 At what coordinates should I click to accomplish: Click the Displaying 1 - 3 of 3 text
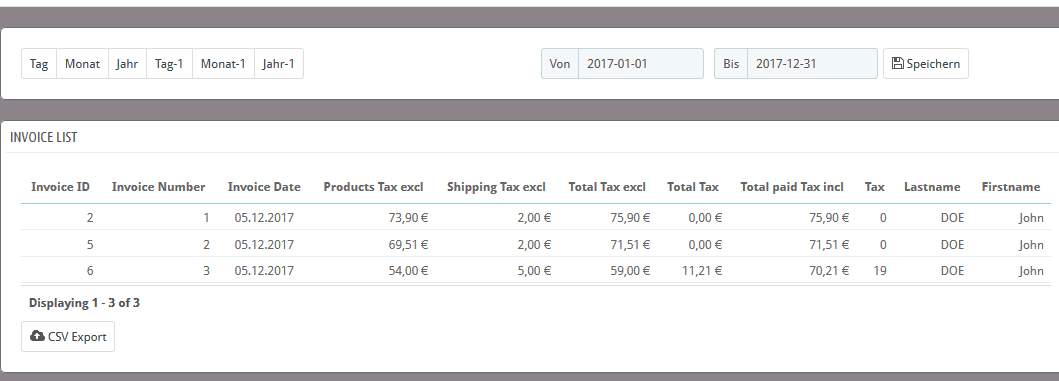click(x=84, y=303)
